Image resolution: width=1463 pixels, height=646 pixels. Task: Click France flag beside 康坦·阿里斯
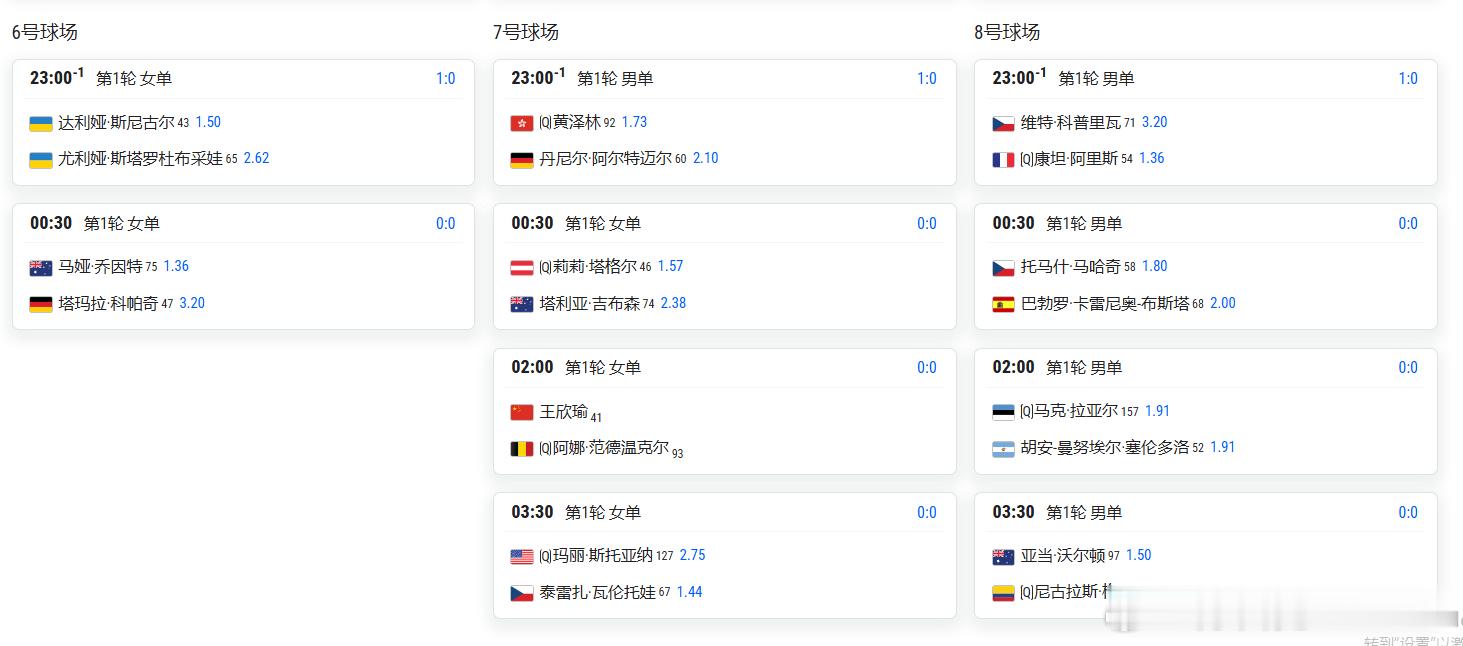coord(1003,159)
